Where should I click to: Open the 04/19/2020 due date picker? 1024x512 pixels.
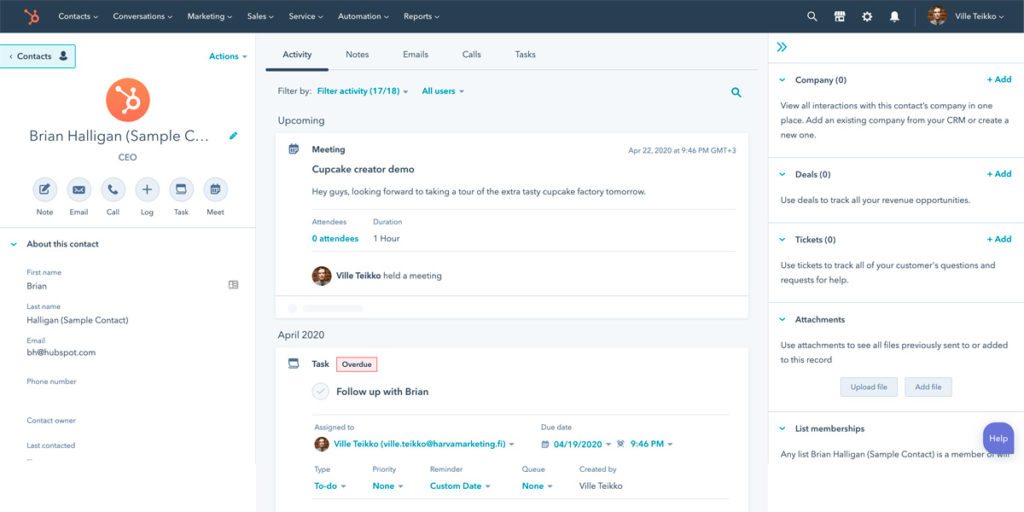(582, 444)
